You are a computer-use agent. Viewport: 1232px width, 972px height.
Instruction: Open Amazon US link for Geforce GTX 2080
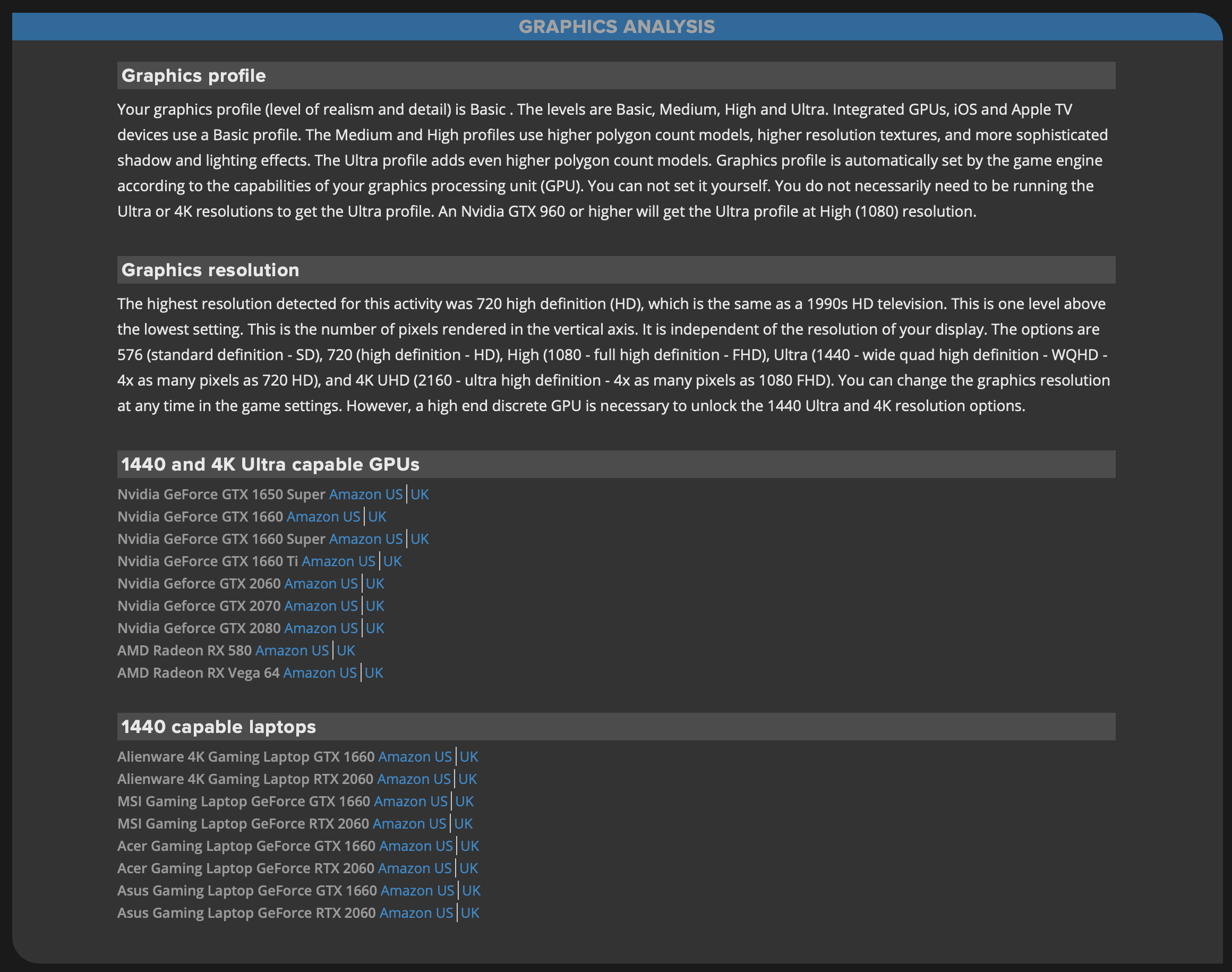(320, 628)
